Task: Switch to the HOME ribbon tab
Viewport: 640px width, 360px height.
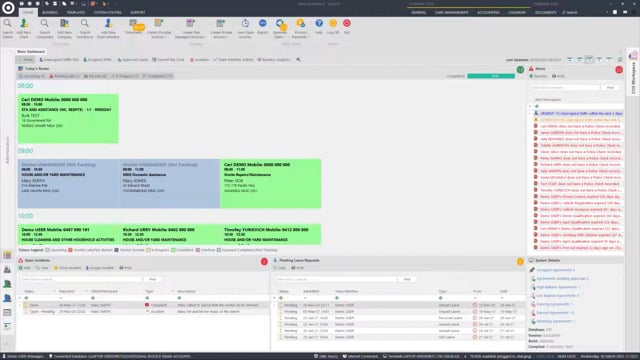Action: point(28,12)
